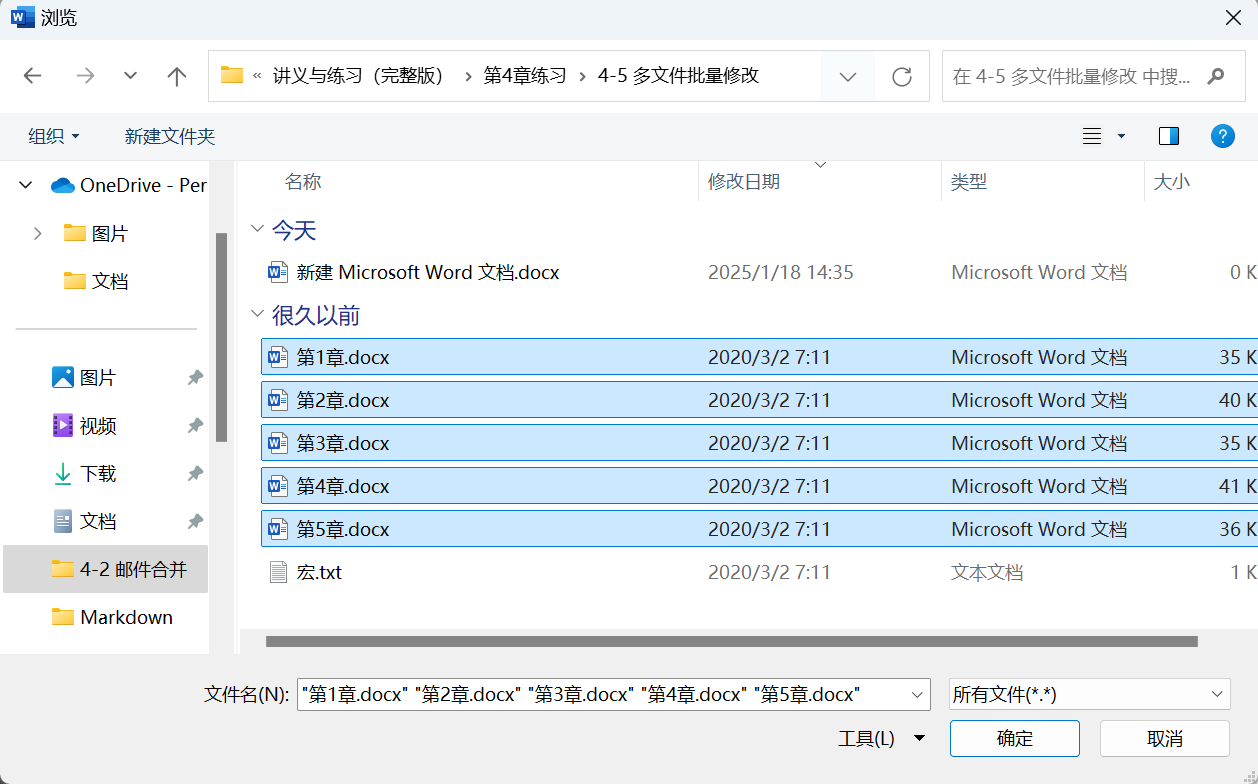1258x784 pixels.
Task: Click the pin icon next to 下载
Action: 196,473
